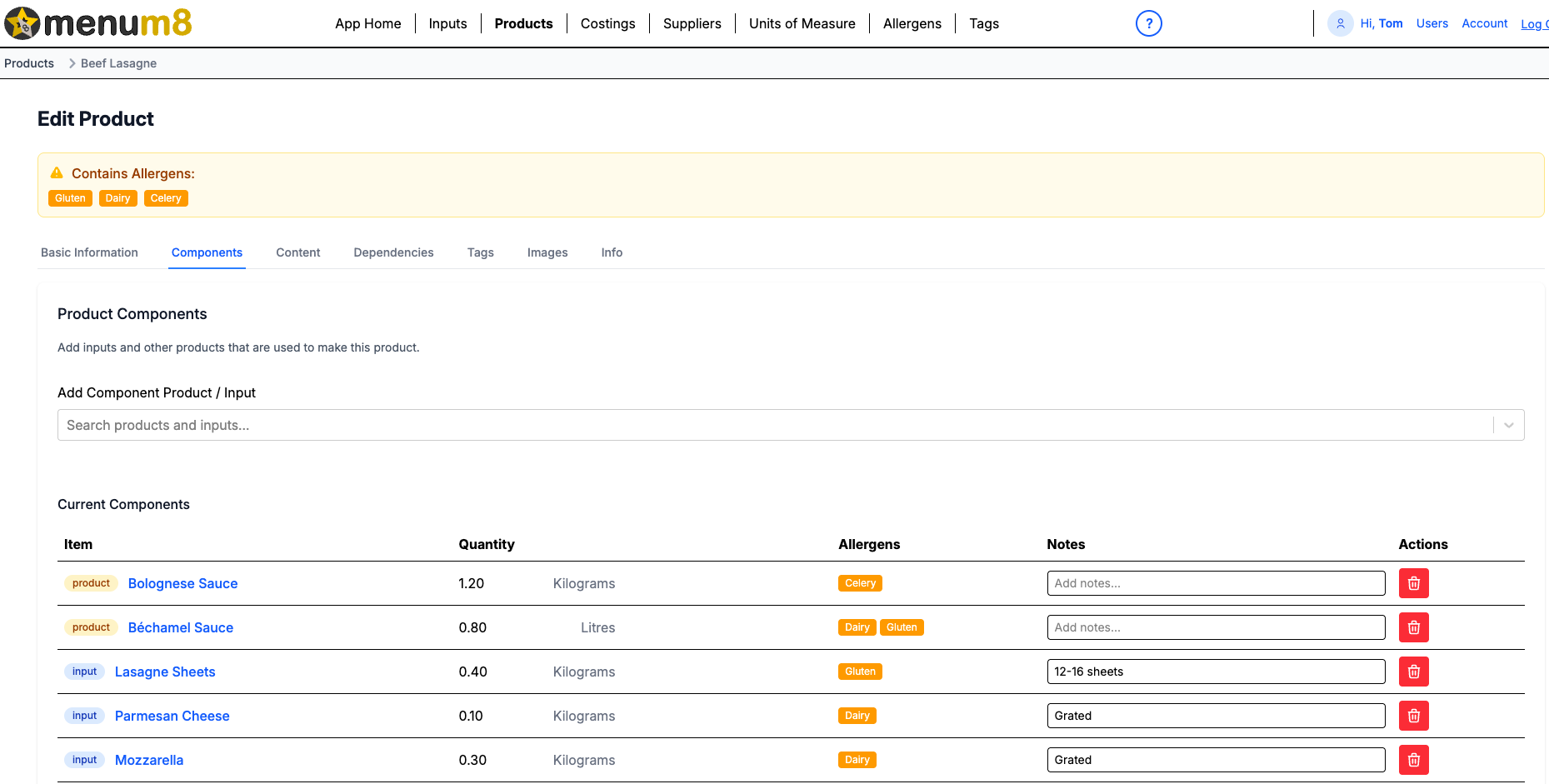Go to home via menum8 logo
This screenshot has width=1549, height=784.
tap(98, 23)
